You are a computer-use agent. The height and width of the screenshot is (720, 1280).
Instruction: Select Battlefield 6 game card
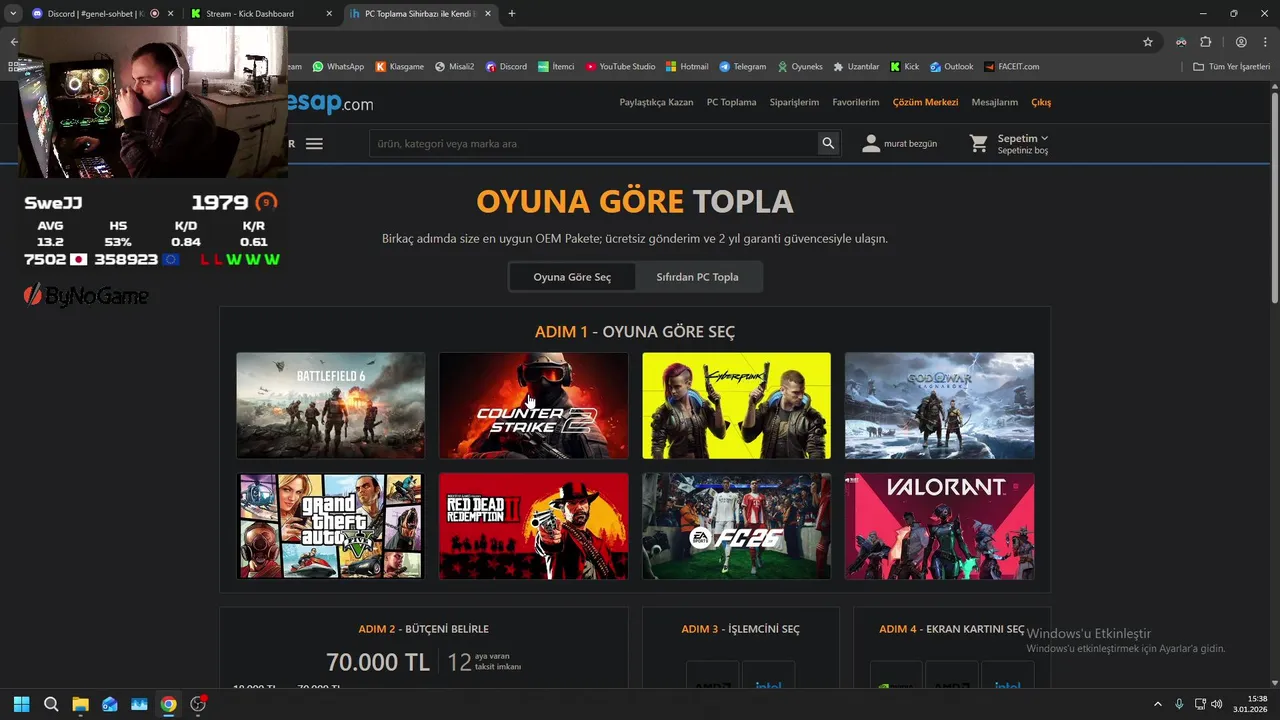coord(330,405)
